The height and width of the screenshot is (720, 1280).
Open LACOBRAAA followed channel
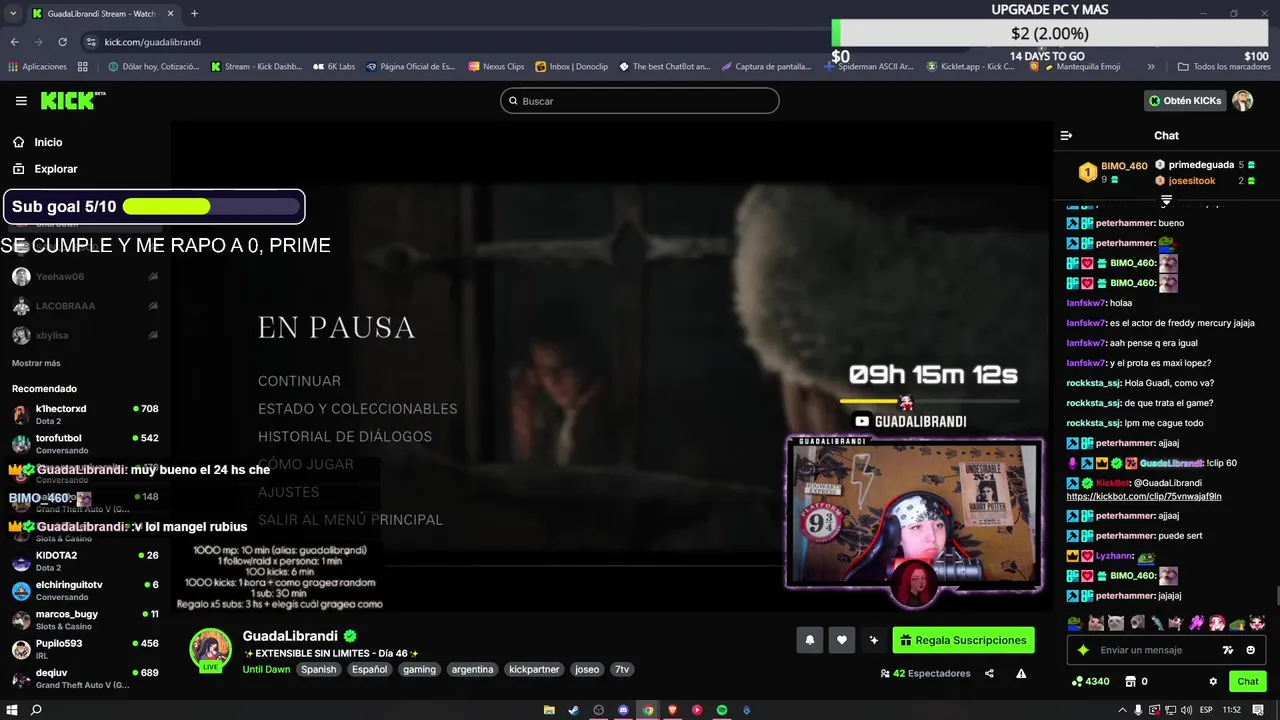pyautogui.click(x=85, y=306)
